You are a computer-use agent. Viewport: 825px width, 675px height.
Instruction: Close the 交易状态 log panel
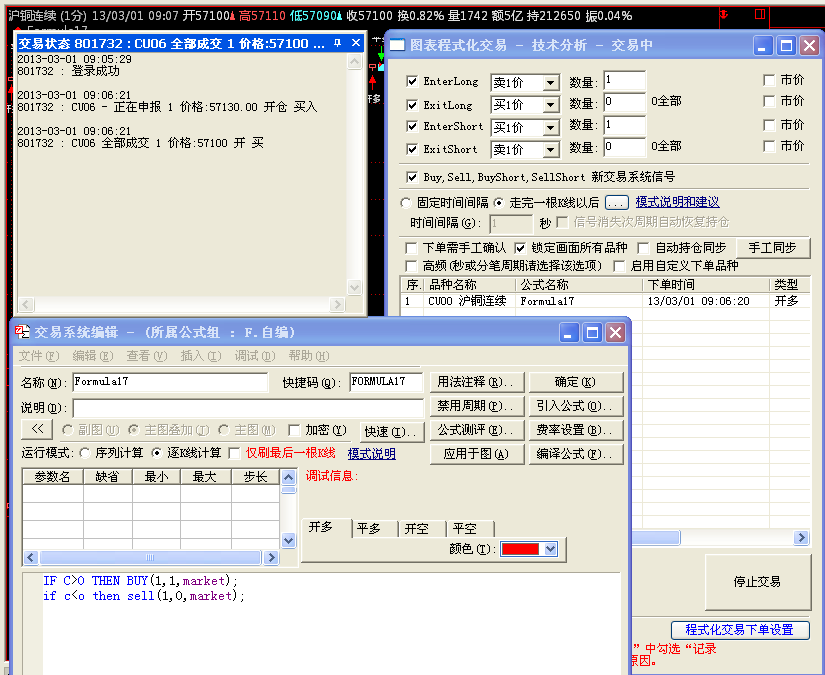(x=353, y=43)
